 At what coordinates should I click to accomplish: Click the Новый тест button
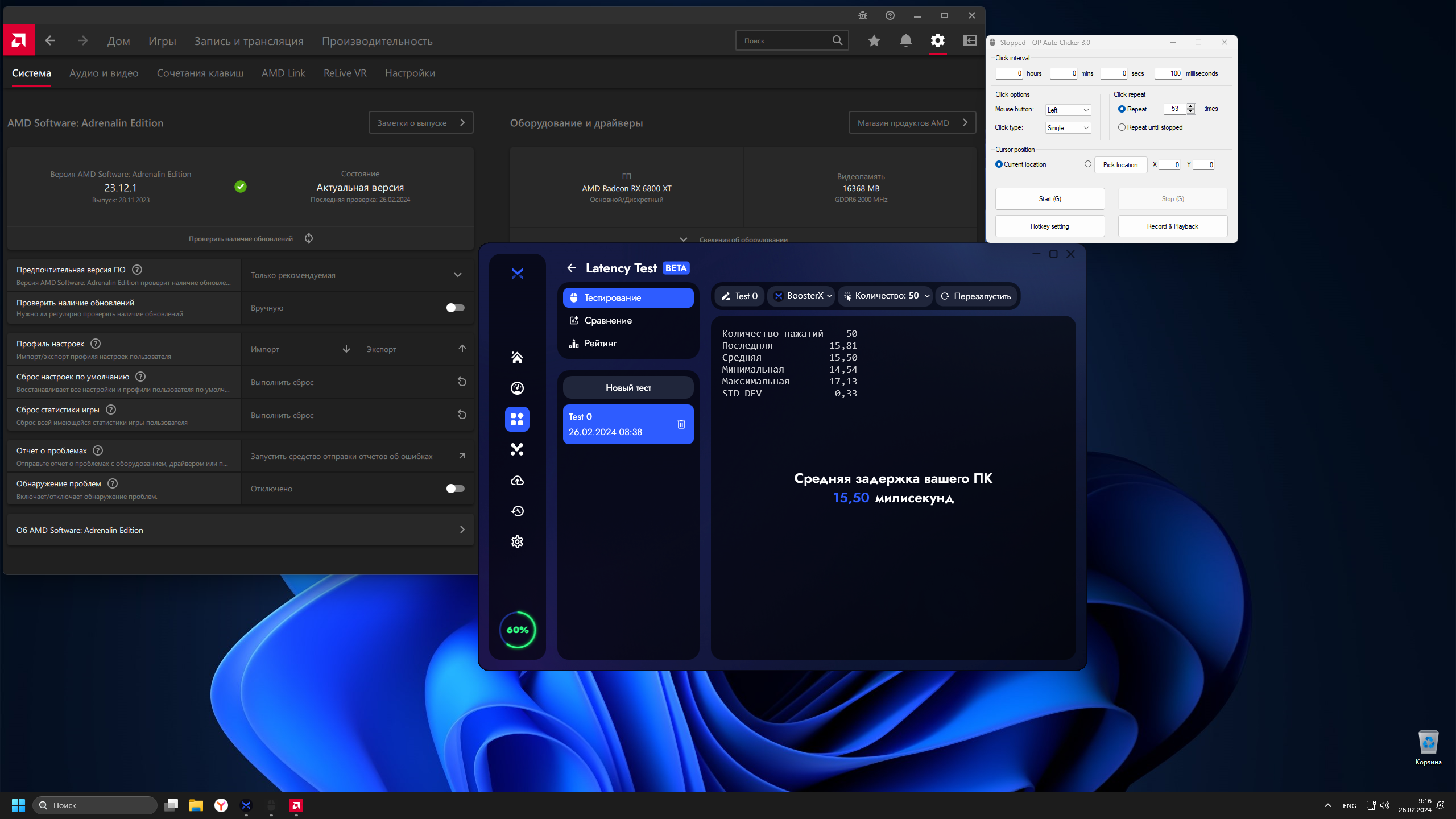(x=628, y=388)
